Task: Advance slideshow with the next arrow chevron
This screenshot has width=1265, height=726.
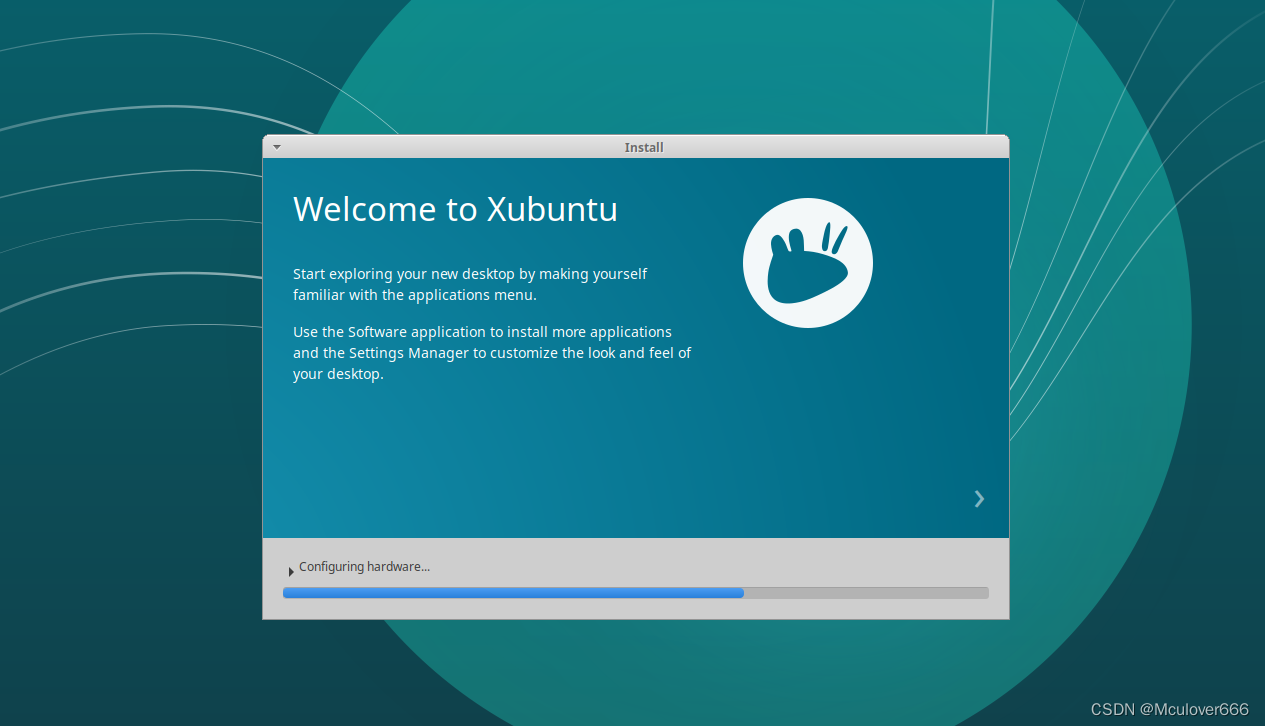Action: coord(979,499)
